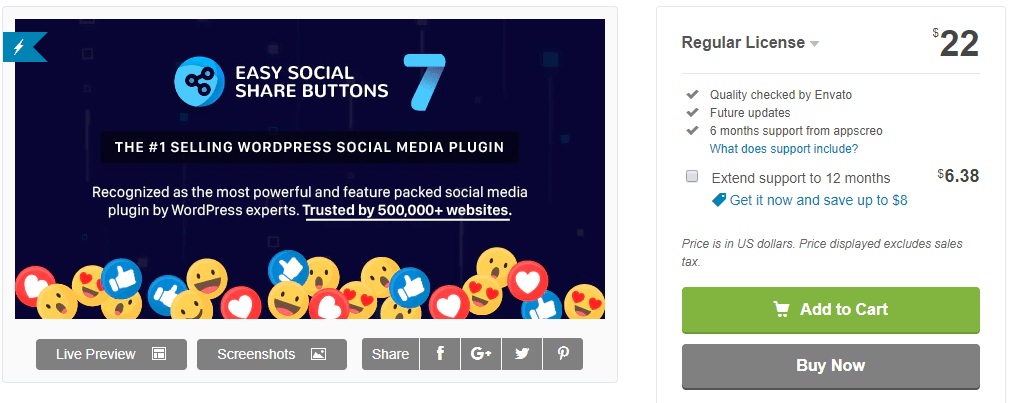Click the $22 price amount
The image size is (1011, 403).
pos(957,44)
